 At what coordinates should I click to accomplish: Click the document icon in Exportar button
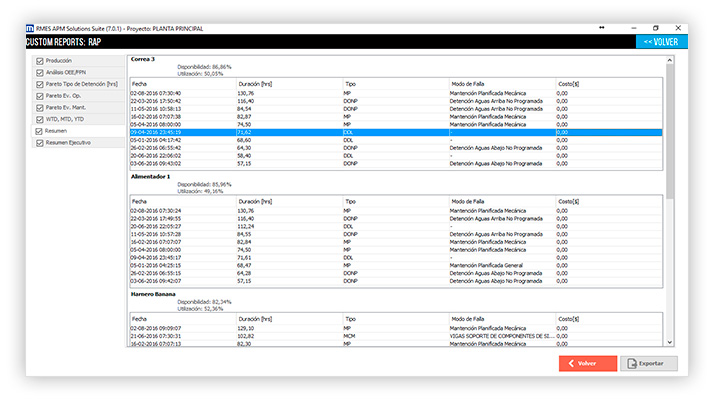click(x=632, y=363)
